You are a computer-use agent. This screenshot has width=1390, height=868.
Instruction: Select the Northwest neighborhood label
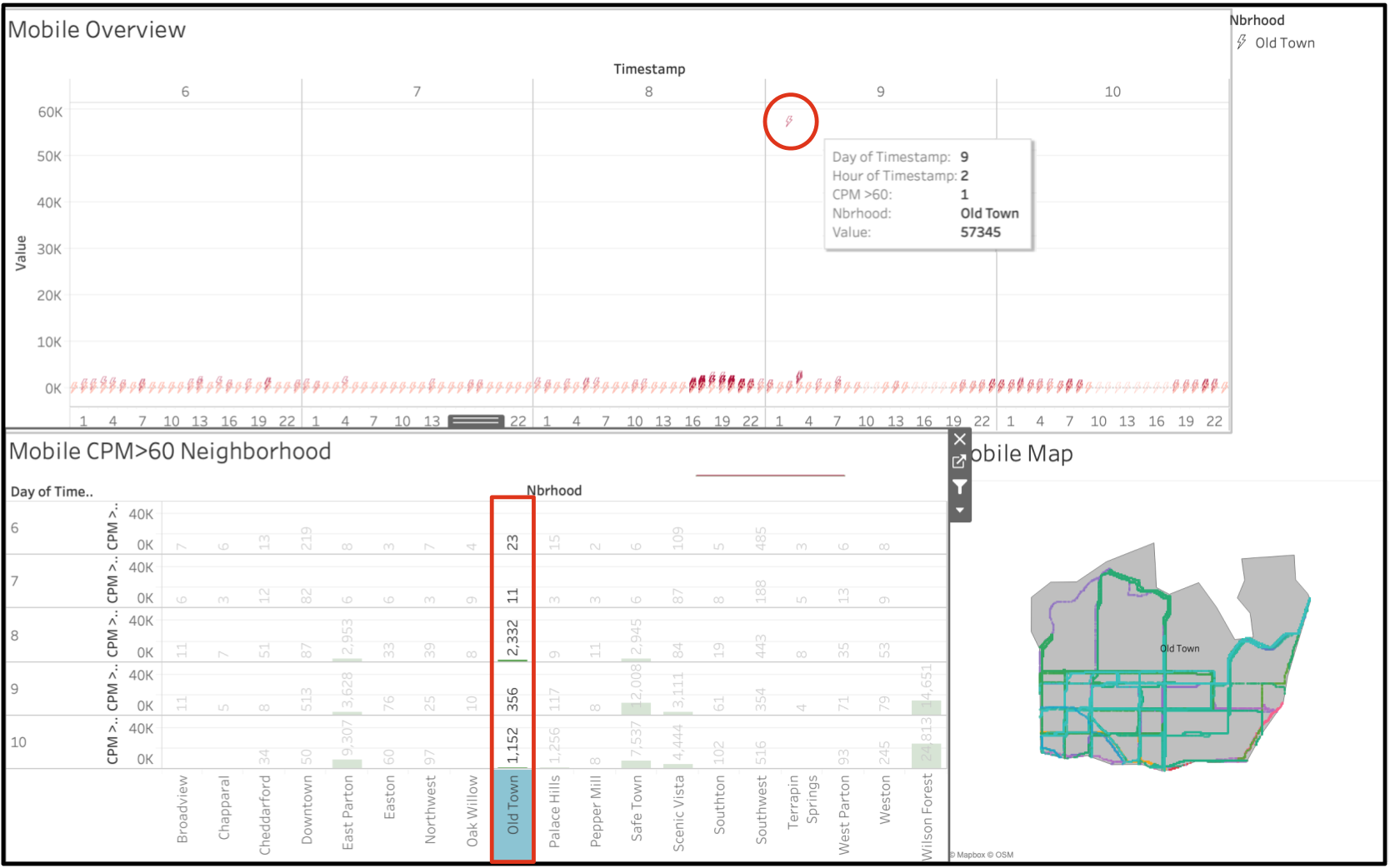coord(430,810)
